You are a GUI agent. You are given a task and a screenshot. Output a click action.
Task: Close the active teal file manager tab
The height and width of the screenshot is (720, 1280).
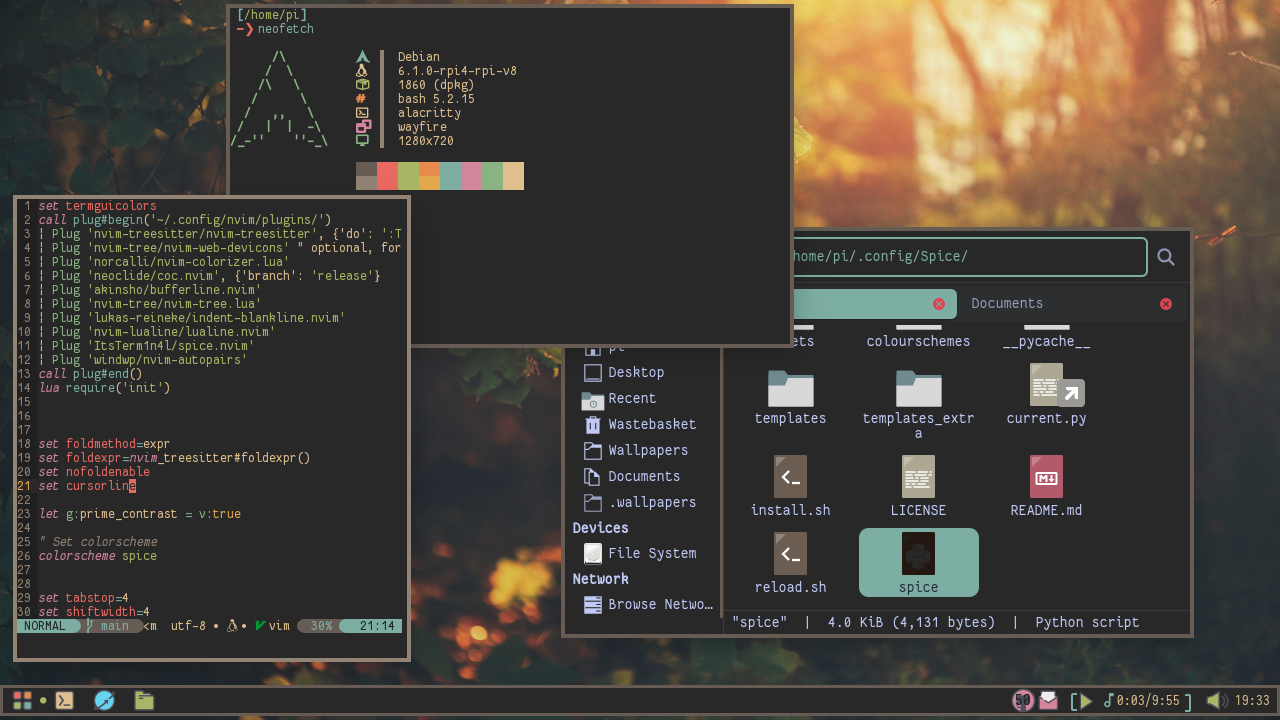[939, 304]
